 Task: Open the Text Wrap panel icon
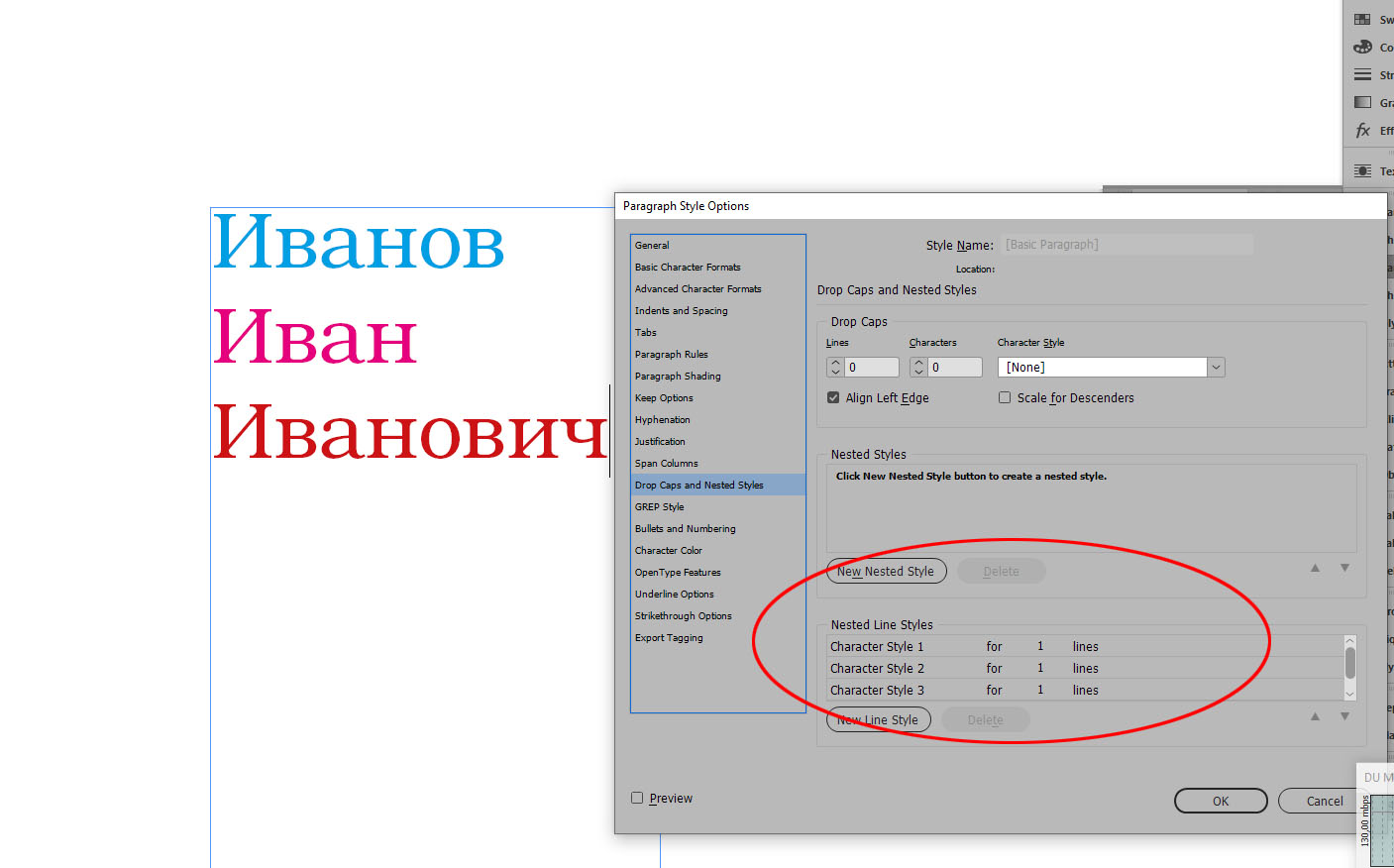[x=1362, y=171]
